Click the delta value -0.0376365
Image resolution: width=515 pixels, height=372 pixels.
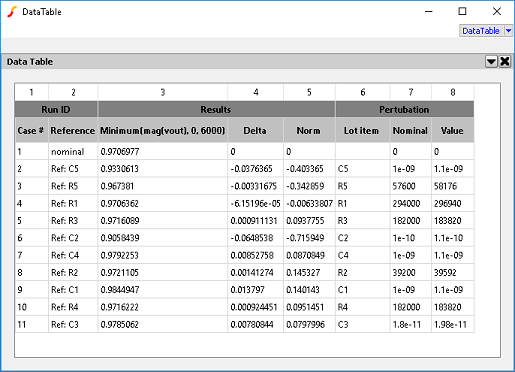[255, 169]
